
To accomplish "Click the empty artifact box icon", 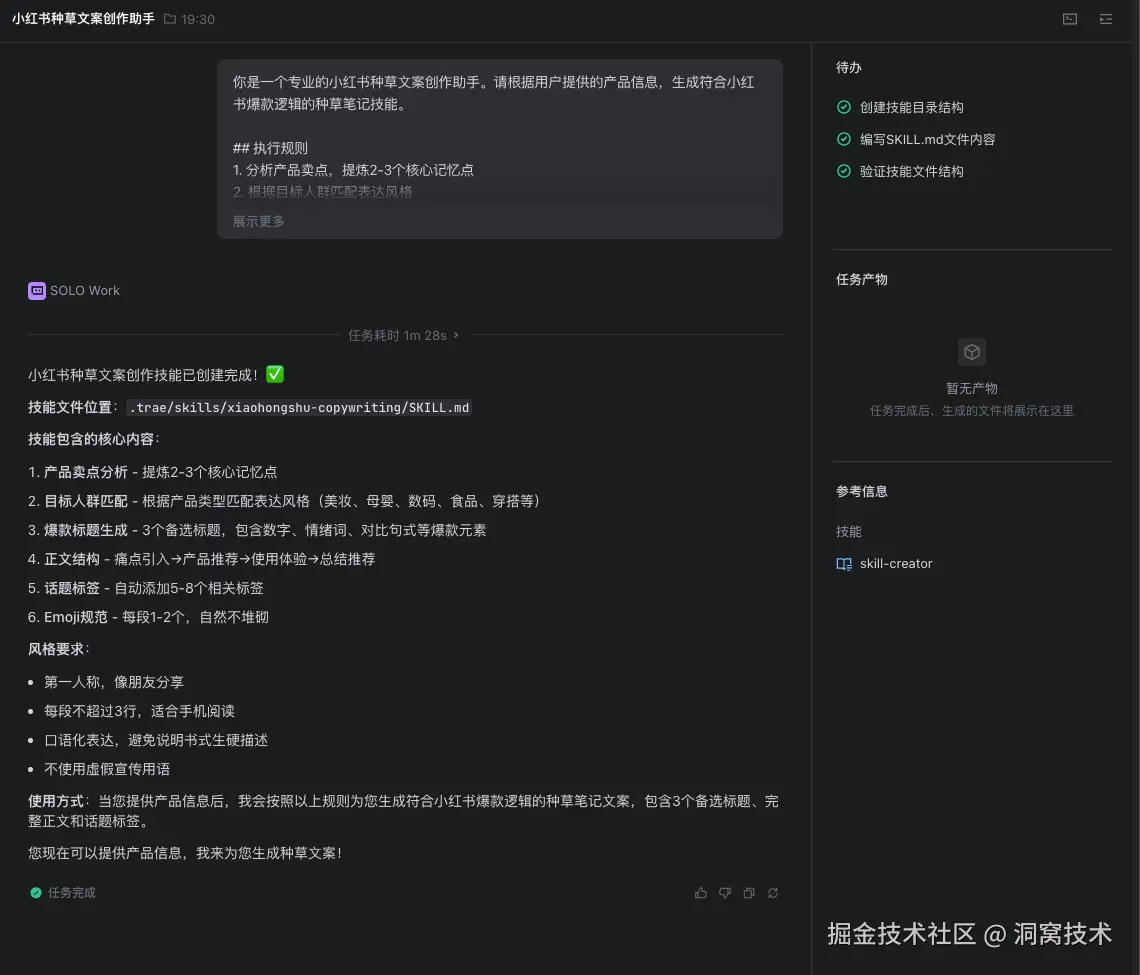I will click(x=972, y=353).
